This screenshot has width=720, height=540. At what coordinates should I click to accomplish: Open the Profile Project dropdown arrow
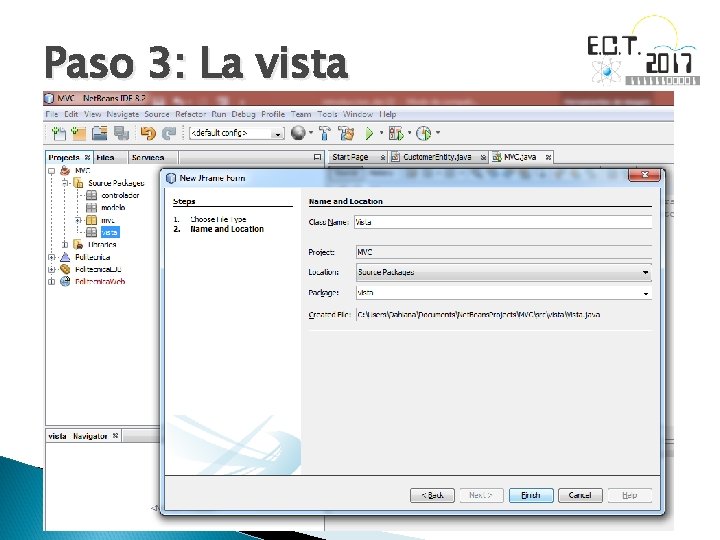(438, 133)
